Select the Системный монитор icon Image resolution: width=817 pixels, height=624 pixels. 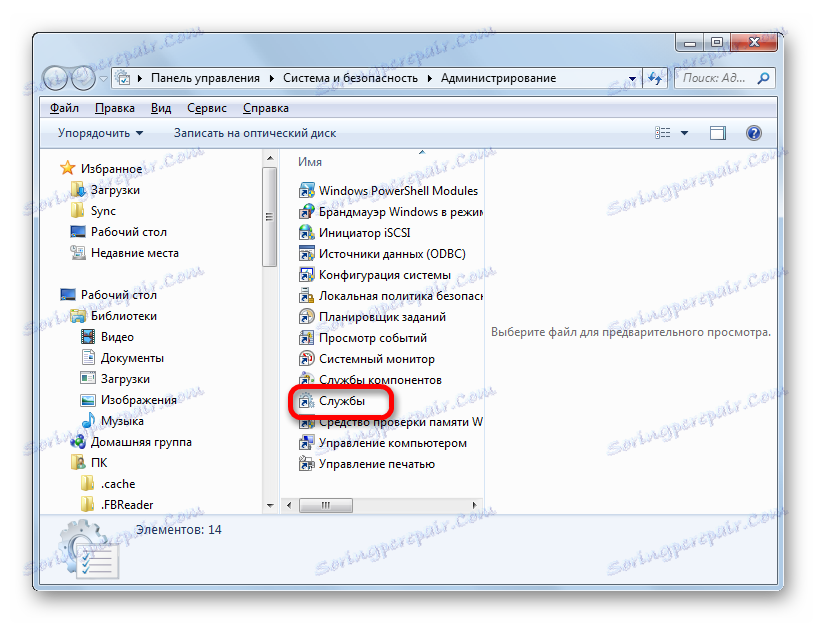tap(306, 358)
